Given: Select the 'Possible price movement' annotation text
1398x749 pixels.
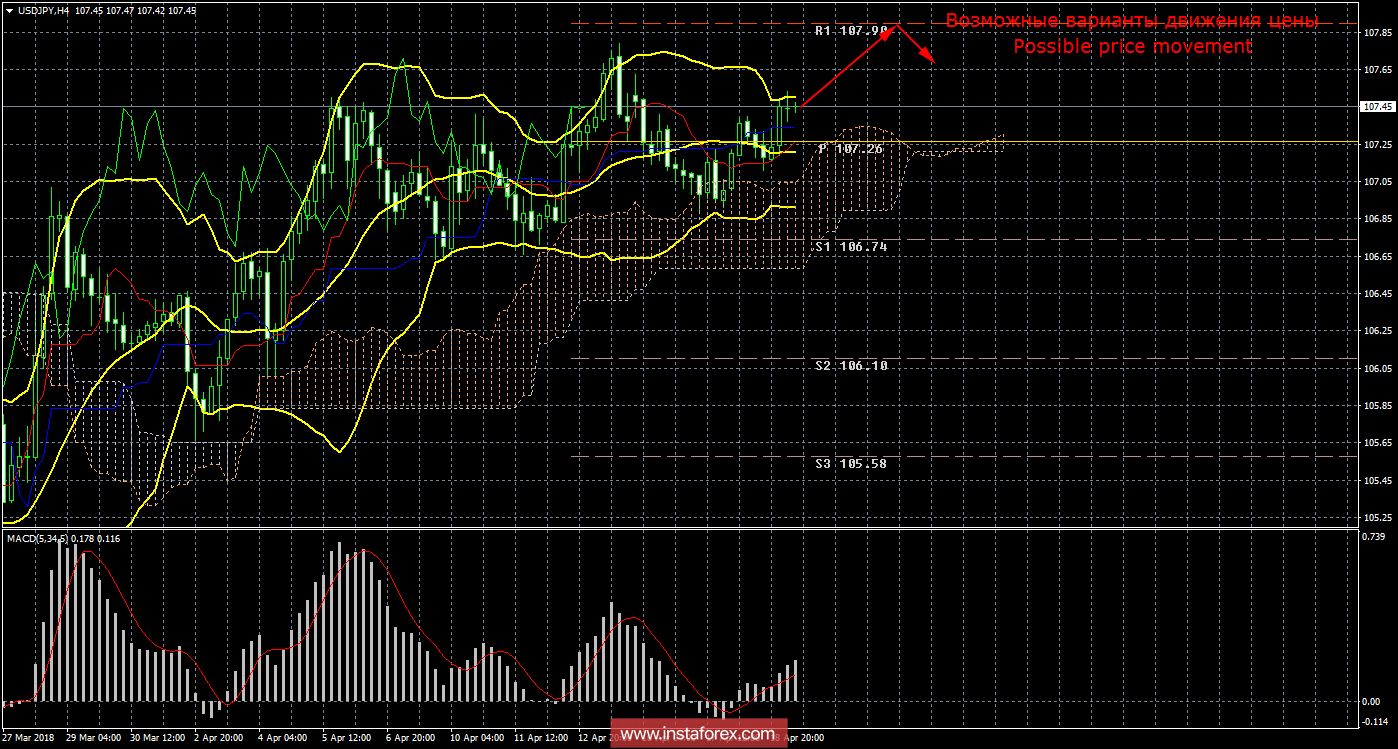Looking at the screenshot, I should coord(1132,46).
